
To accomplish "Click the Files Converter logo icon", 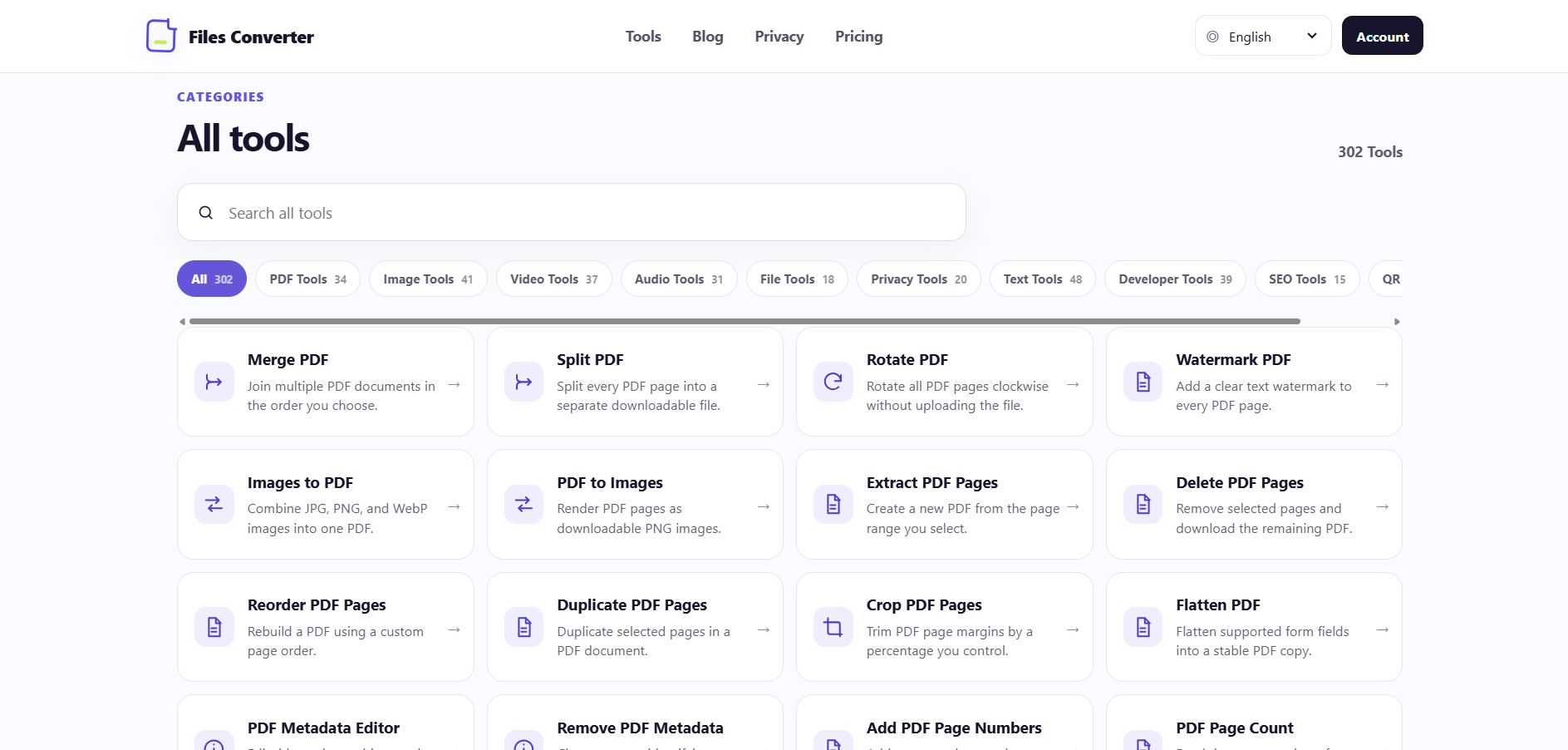I will coord(161,36).
